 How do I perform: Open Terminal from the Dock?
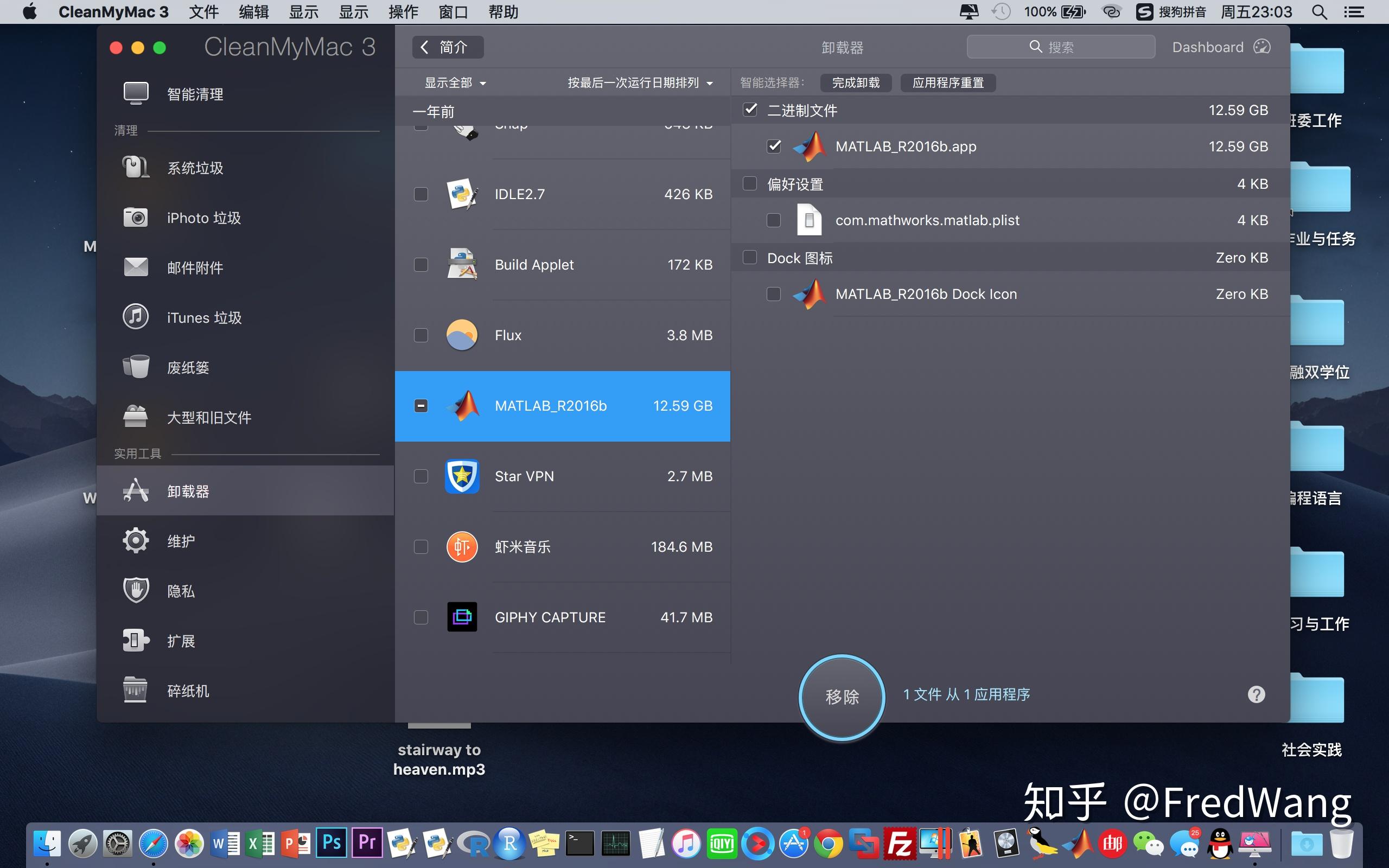pos(579,843)
